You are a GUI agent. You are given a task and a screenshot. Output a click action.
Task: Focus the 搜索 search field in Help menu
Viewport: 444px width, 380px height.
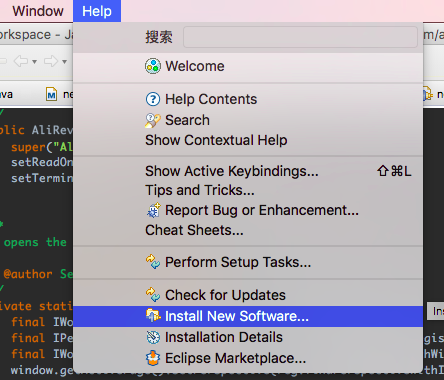[300, 37]
